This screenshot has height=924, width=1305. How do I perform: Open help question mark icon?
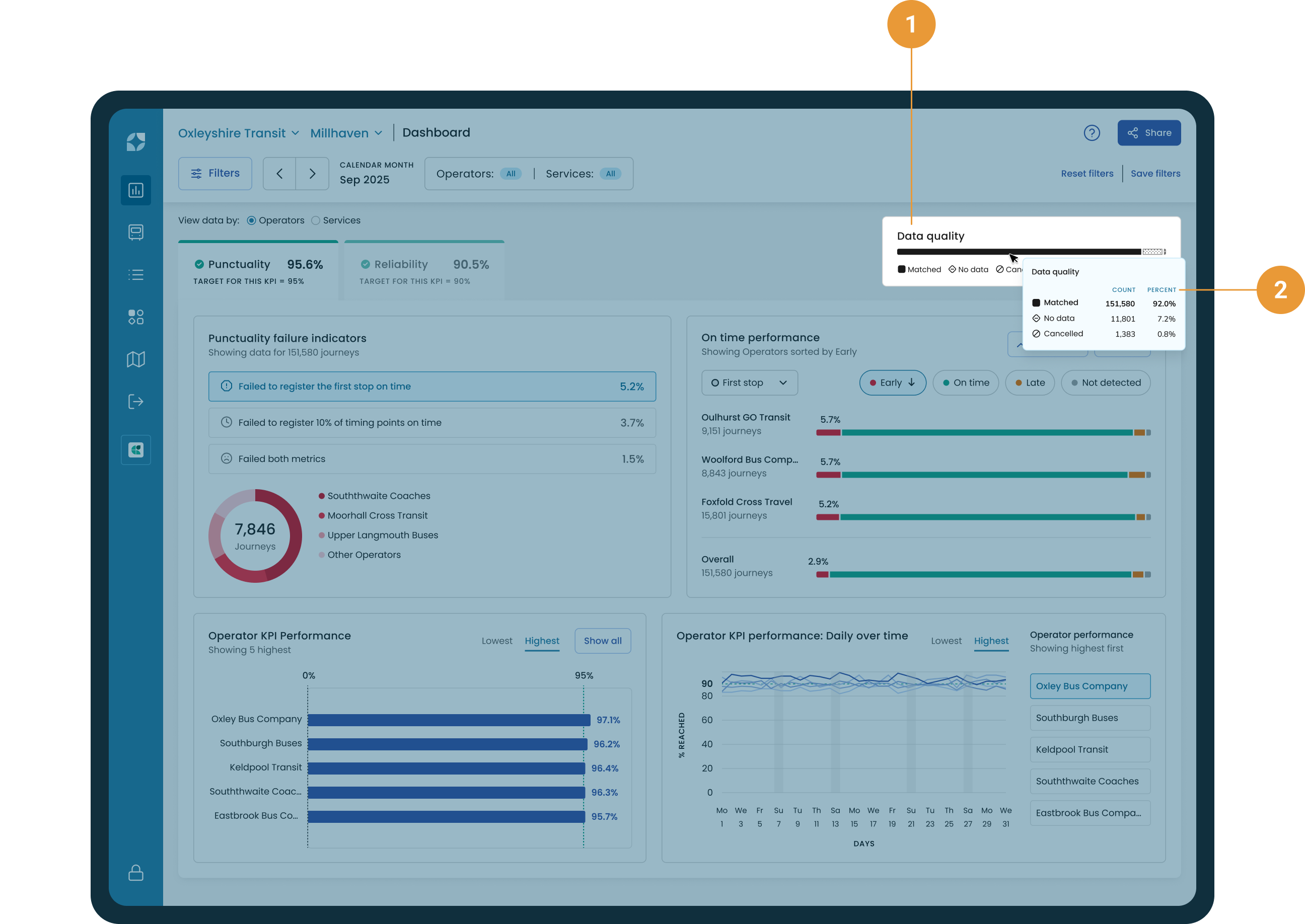(x=1091, y=133)
